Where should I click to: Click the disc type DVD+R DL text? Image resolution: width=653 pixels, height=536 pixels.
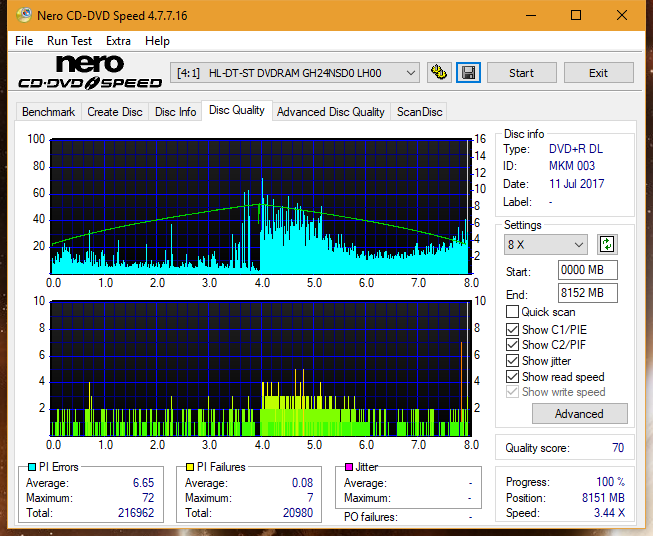pos(576,149)
